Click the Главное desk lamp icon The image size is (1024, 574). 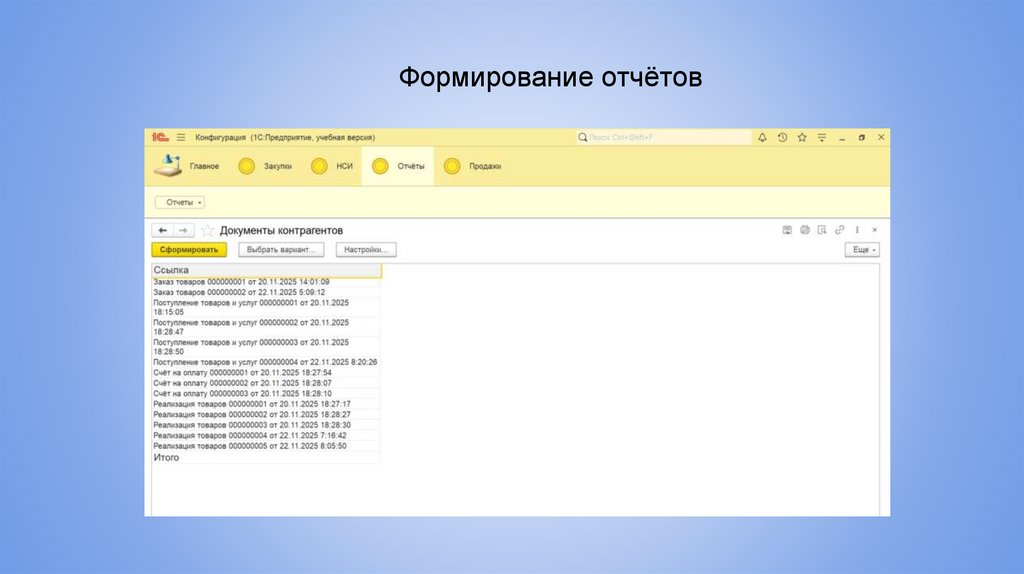(x=168, y=165)
